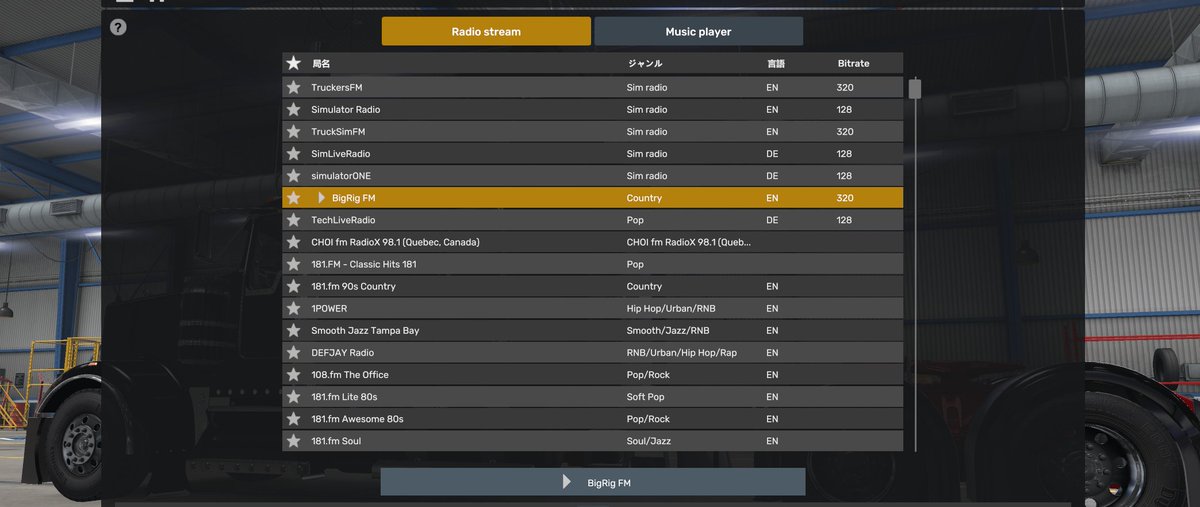1200x507 pixels.
Task: Sort by favorites using header star
Action: [x=293, y=63]
